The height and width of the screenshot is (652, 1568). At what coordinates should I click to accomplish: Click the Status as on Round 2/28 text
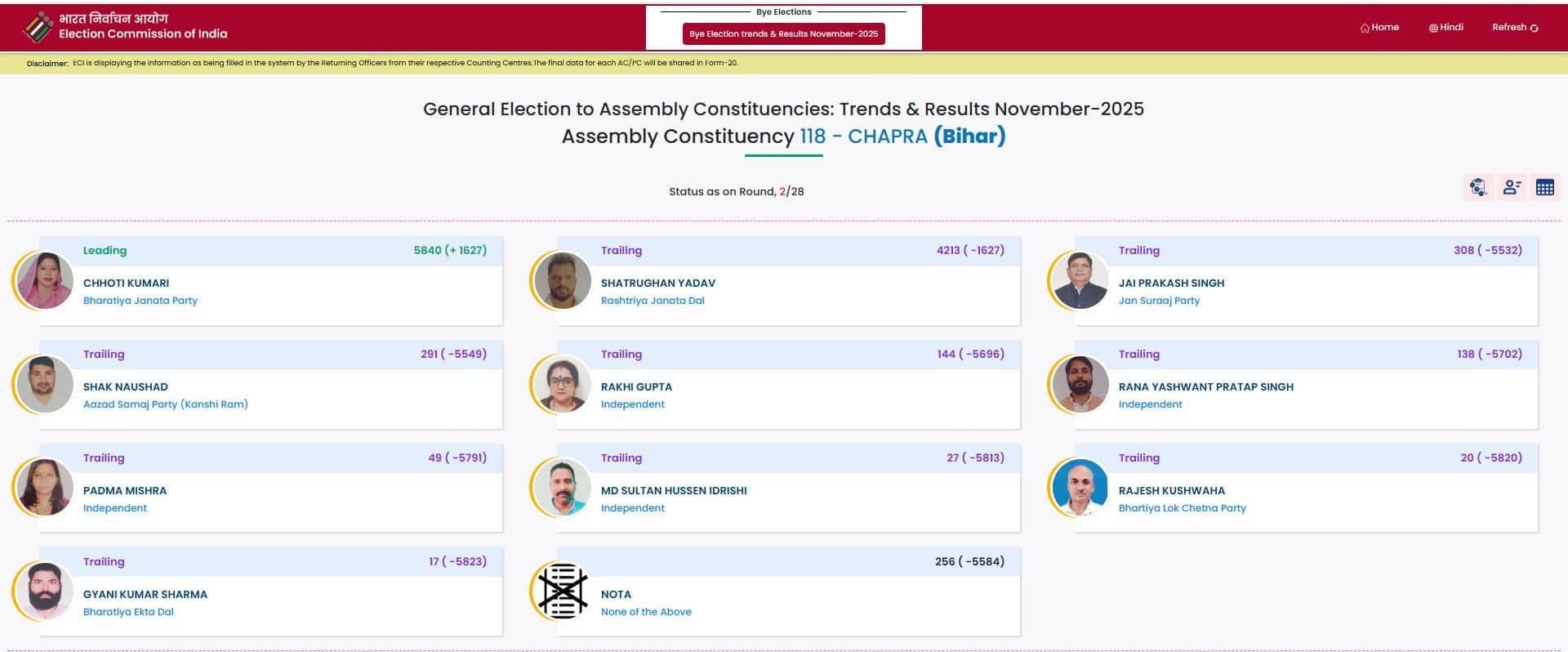[736, 191]
